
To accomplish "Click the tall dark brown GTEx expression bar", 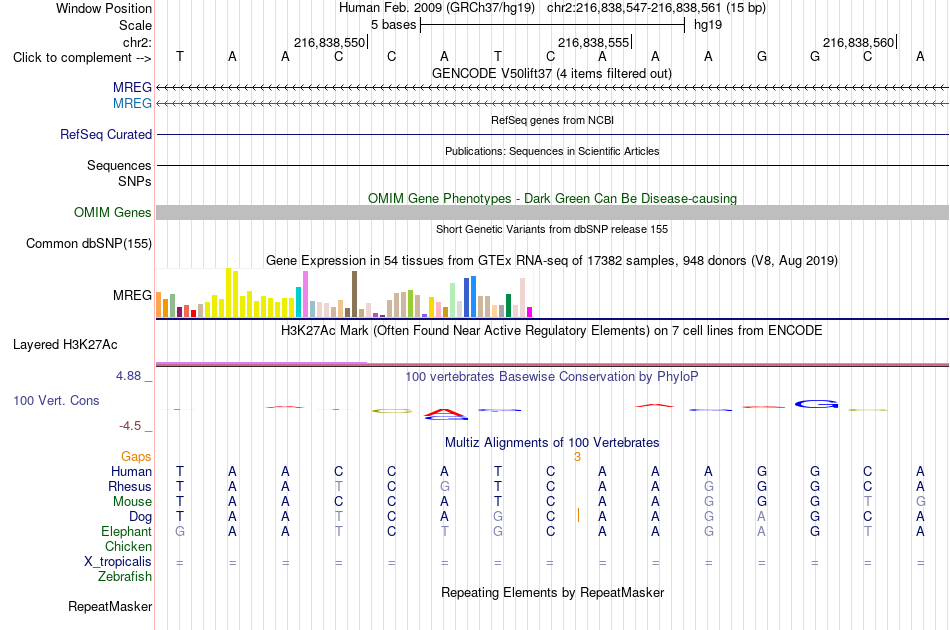I will [354, 294].
